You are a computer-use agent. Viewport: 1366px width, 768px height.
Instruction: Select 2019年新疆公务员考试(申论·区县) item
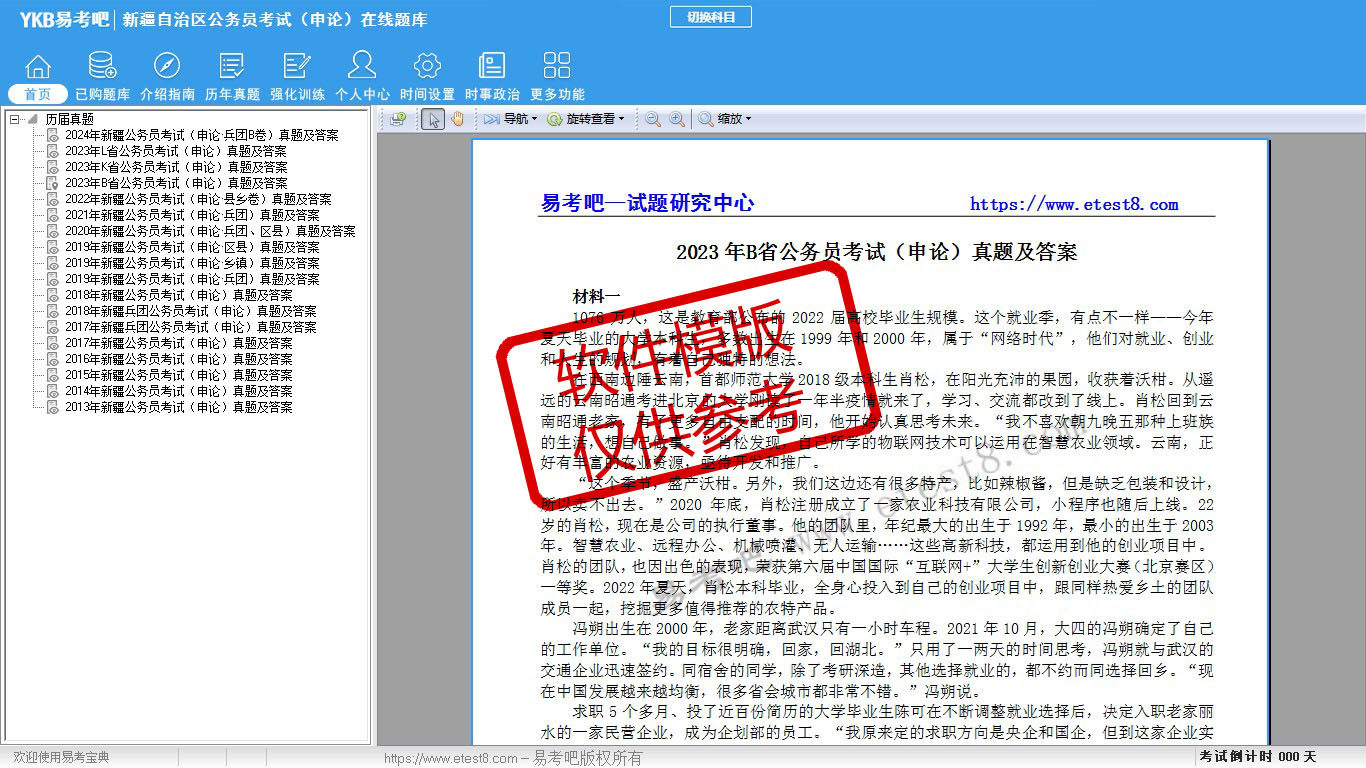coord(191,247)
